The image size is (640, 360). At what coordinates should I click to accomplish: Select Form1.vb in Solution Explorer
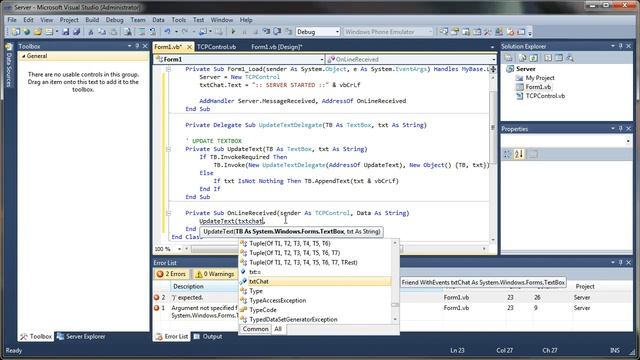538,87
